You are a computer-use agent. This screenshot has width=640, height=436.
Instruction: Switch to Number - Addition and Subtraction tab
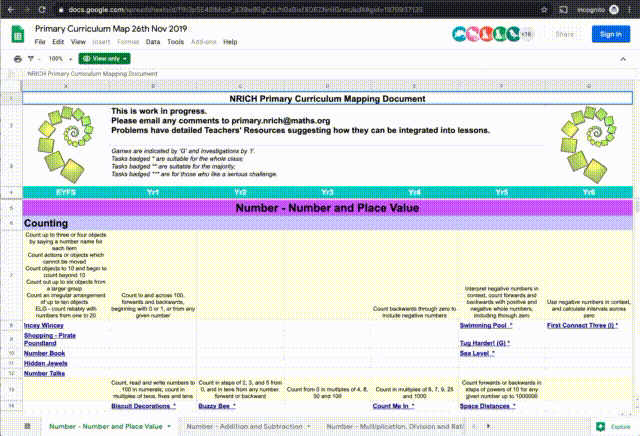(x=243, y=426)
